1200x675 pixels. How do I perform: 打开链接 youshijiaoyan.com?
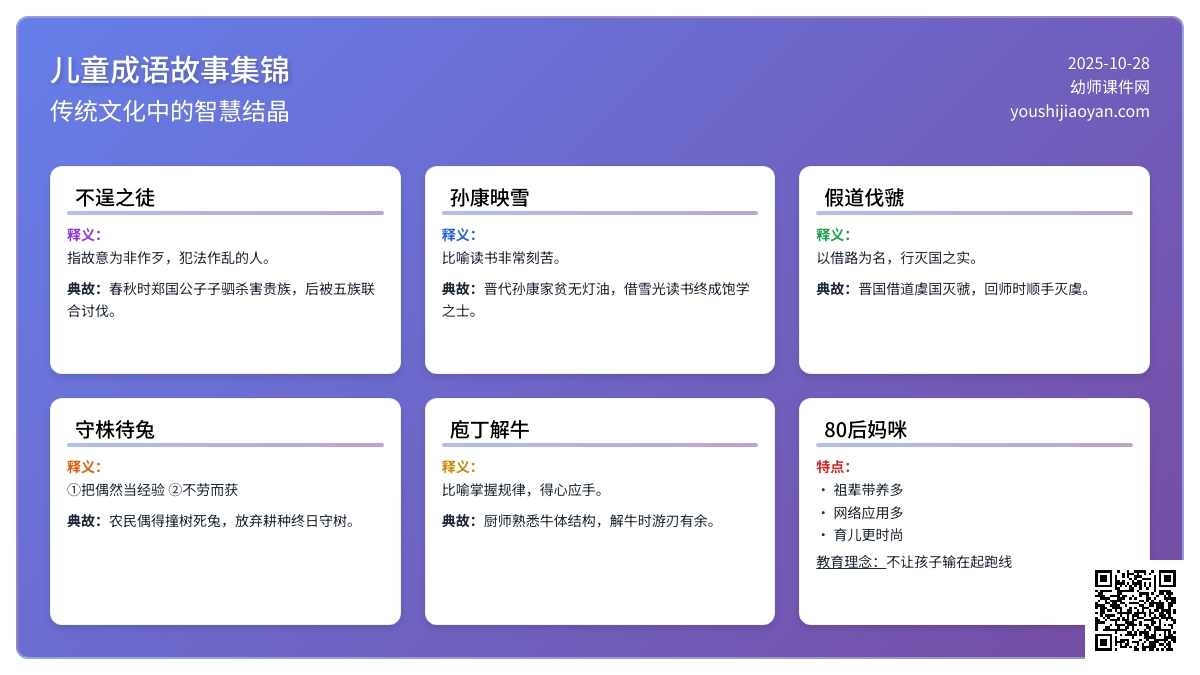click(x=1078, y=112)
